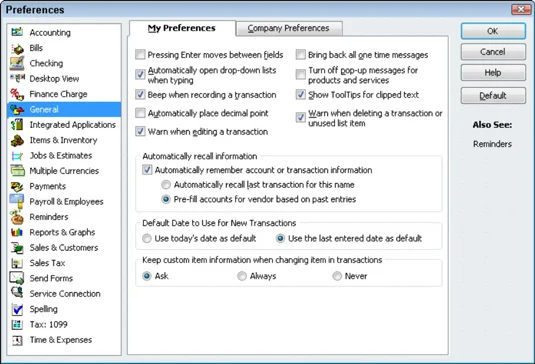Toggle Show ToolTips for clipped text
Screen dimensions: 535x364
pos(301,94)
